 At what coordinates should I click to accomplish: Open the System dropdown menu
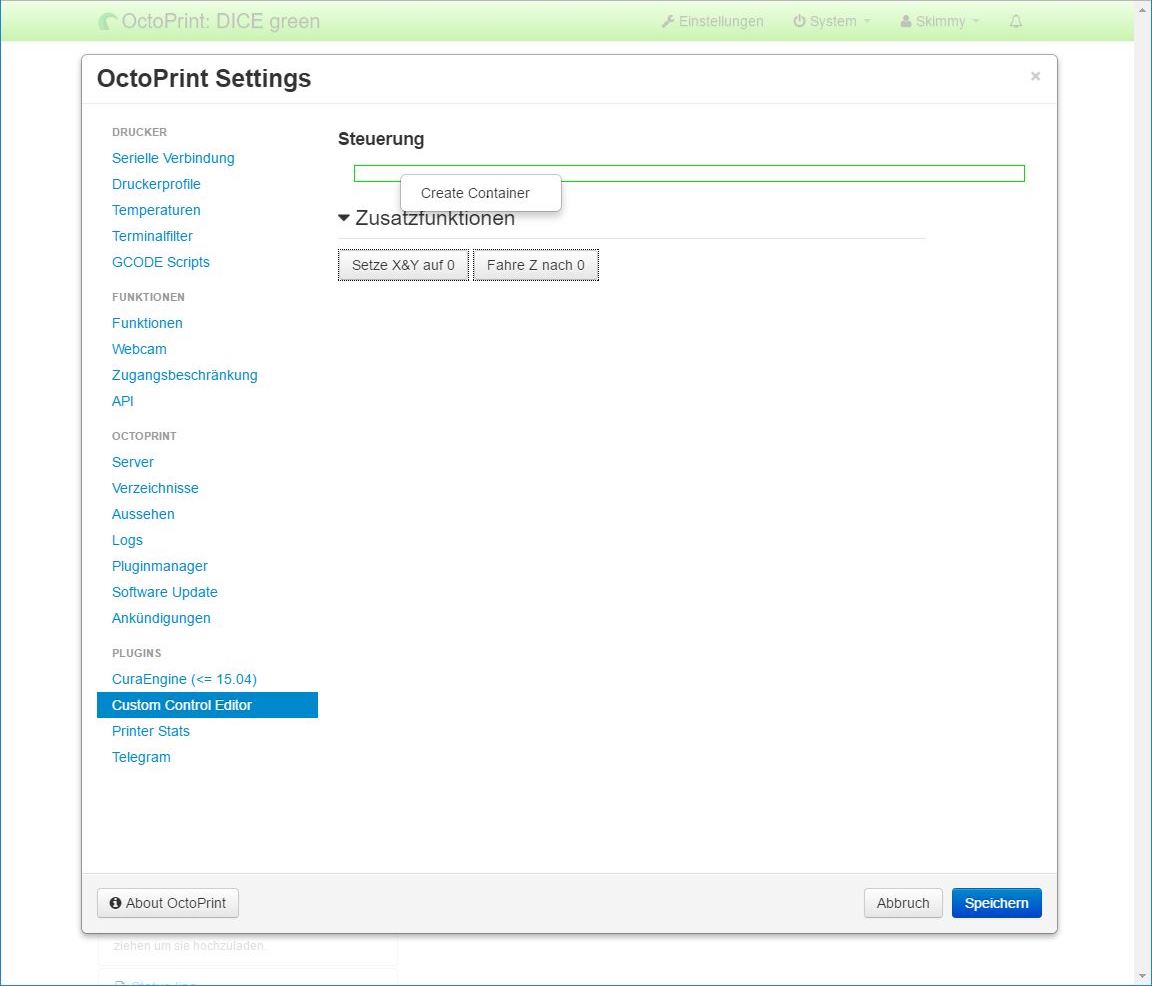click(x=832, y=21)
